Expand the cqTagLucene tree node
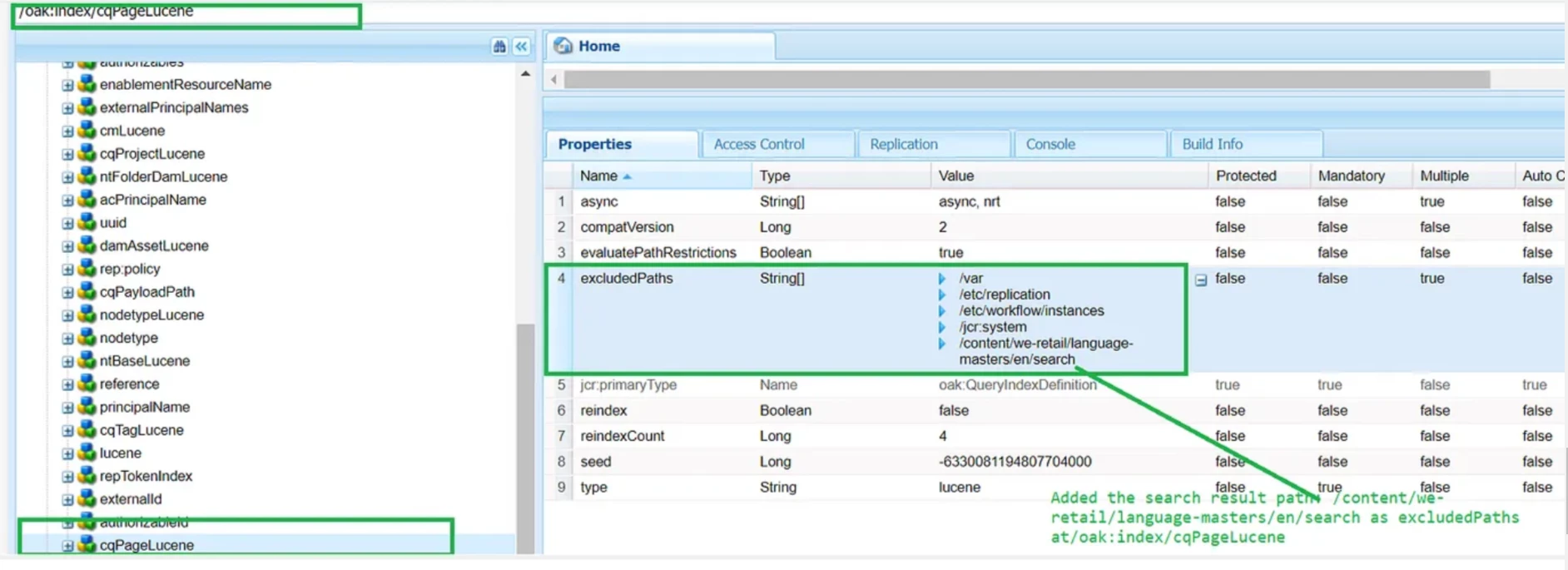Image resolution: width=1568 pixels, height=570 pixels. (x=67, y=430)
